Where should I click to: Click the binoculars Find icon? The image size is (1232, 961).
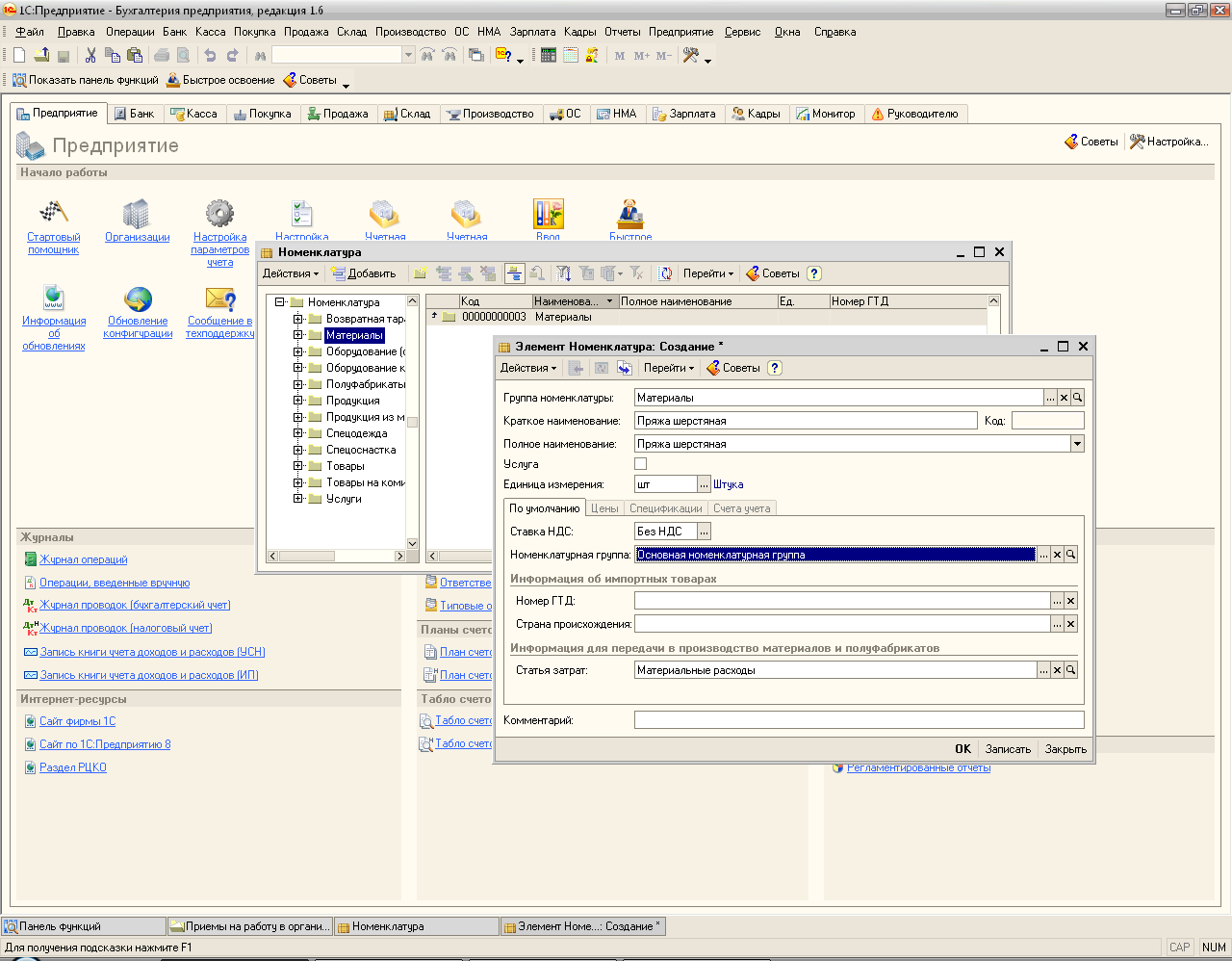[260, 56]
